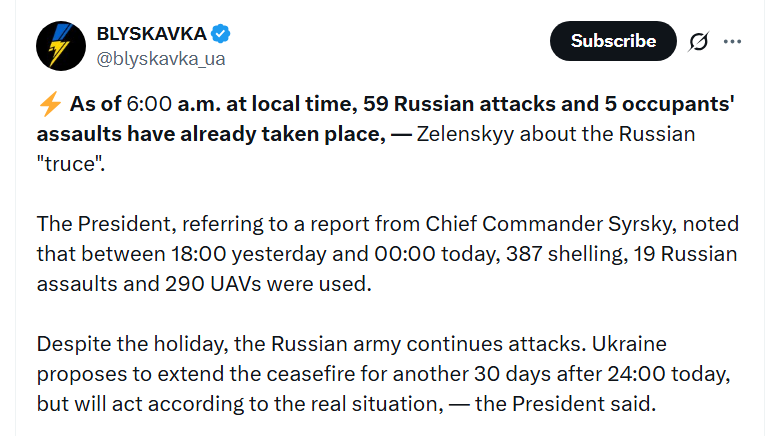Click the text "Zelenskyy about the Russian"
The image size is (777, 436).
555,134
